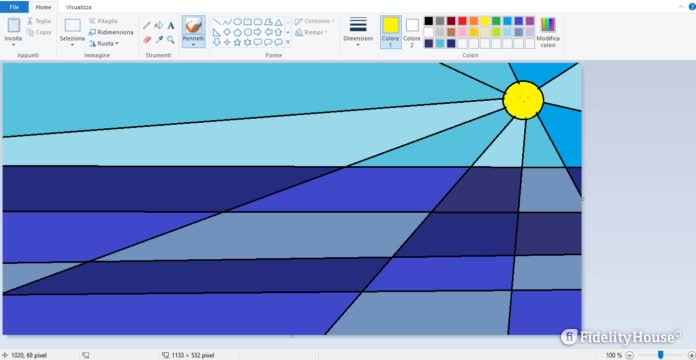This screenshot has width=696, height=360.
Task: Expand the Ruota rotate menu
Action: click(103, 44)
